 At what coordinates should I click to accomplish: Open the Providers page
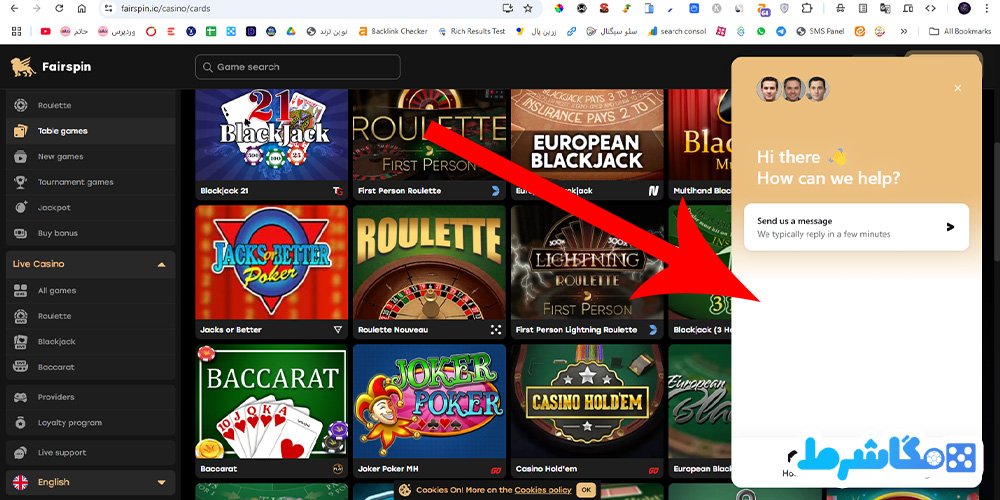[x=91, y=397]
